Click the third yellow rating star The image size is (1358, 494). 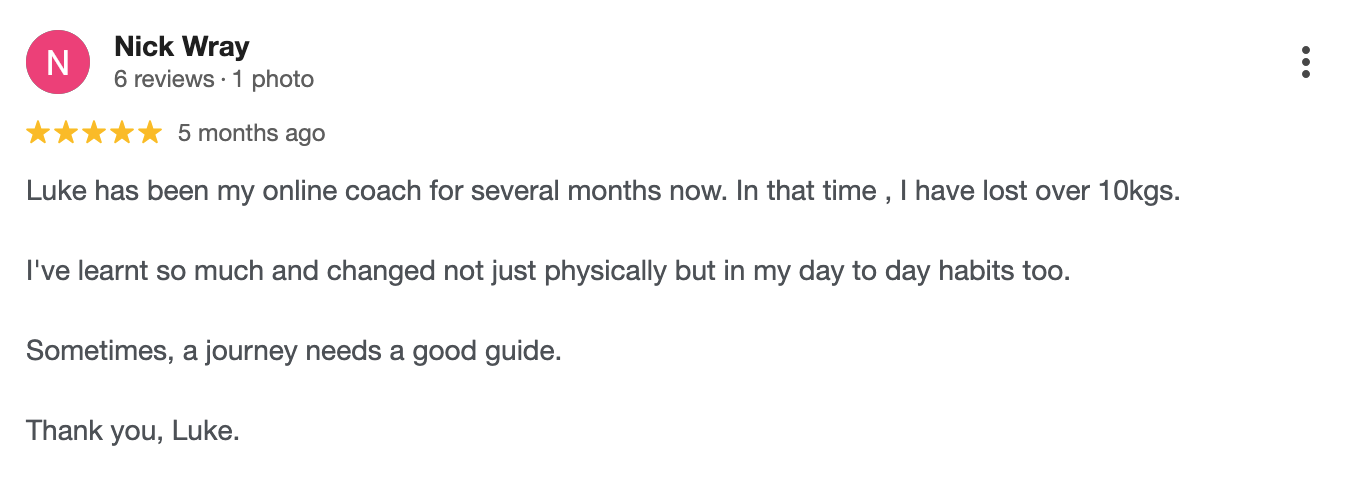tap(94, 132)
